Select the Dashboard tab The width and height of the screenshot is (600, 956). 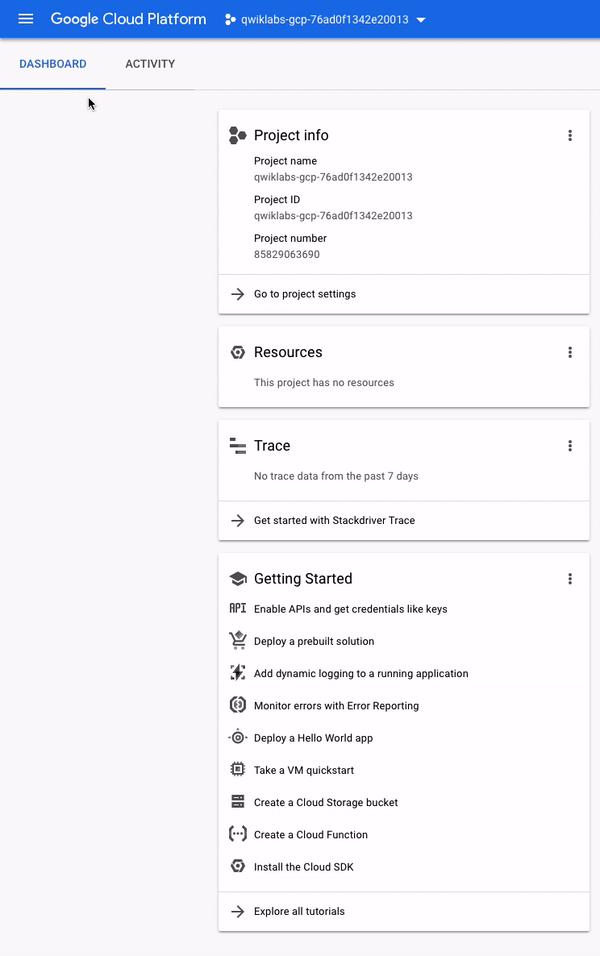click(53, 64)
